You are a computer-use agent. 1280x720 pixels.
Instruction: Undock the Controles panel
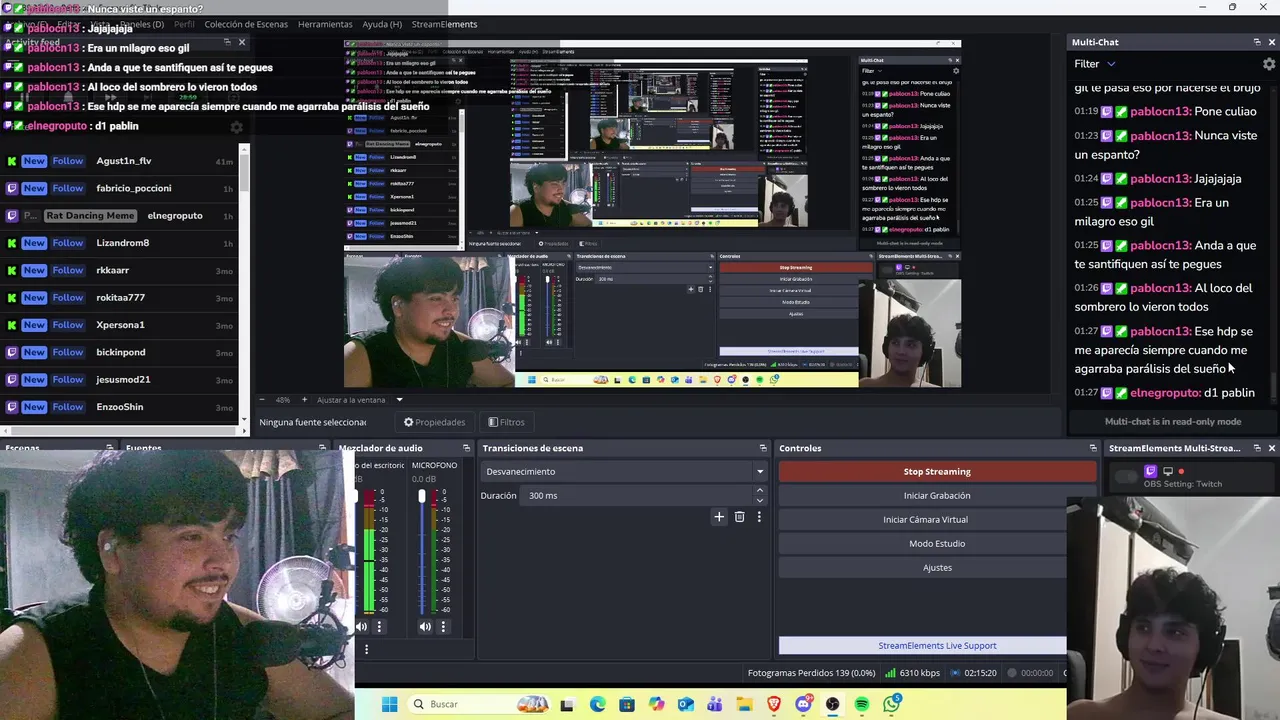(1093, 448)
